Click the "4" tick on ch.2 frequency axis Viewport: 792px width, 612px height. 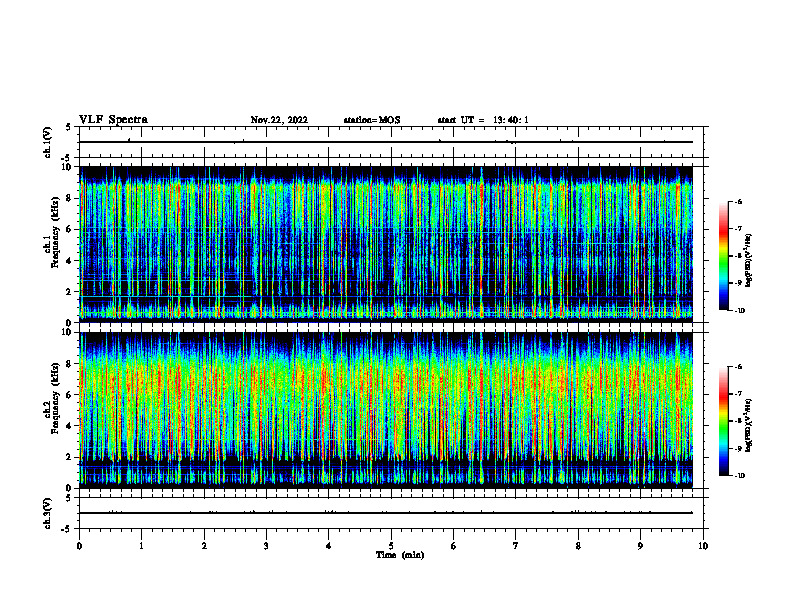coord(71,426)
